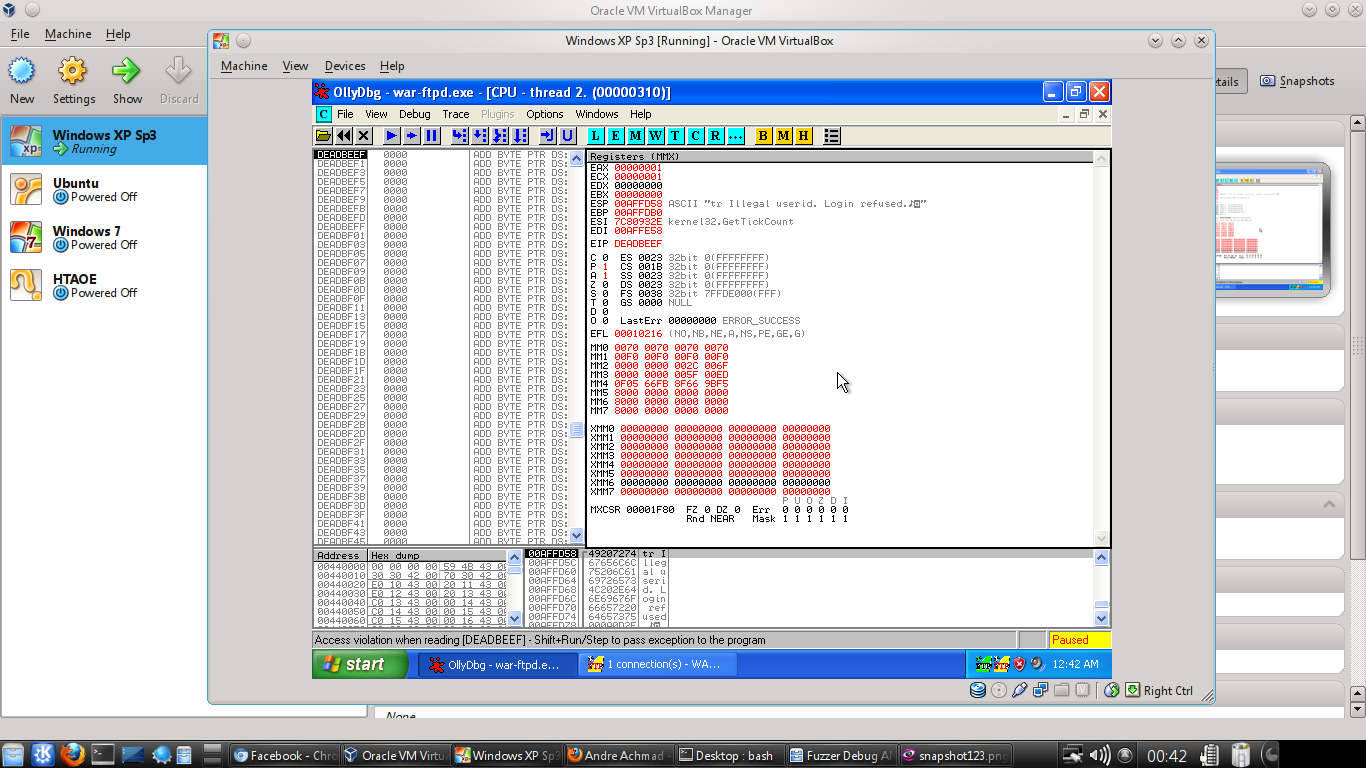Click the 'Registers (MMX)' header bar
The height and width of the screenshot is (768, 1366).
[840, 156]
